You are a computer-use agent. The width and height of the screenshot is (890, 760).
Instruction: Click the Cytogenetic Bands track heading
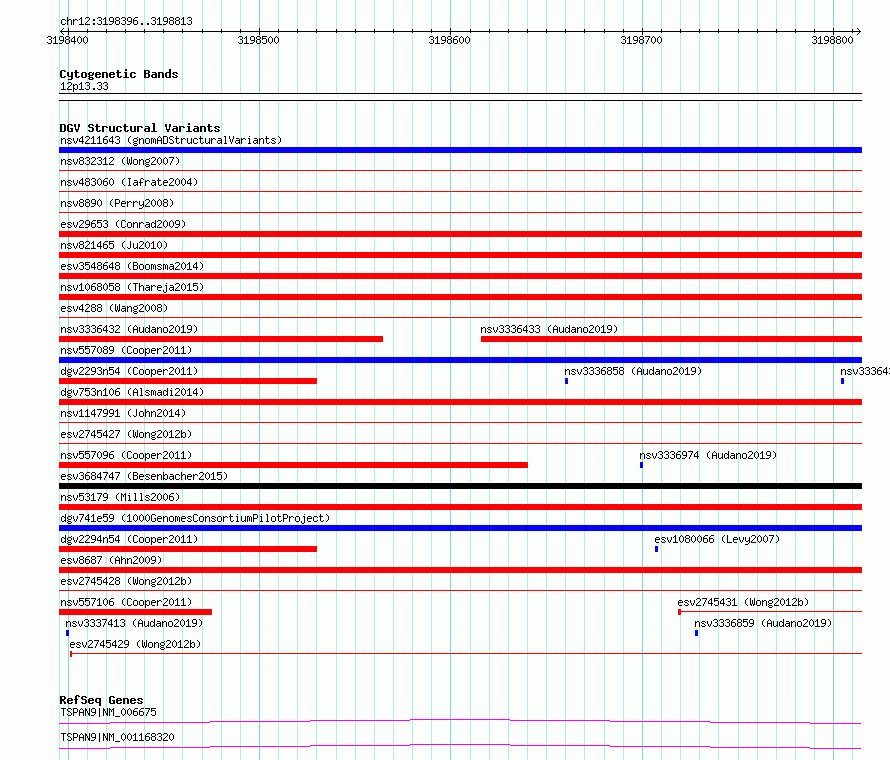point(119,74)
